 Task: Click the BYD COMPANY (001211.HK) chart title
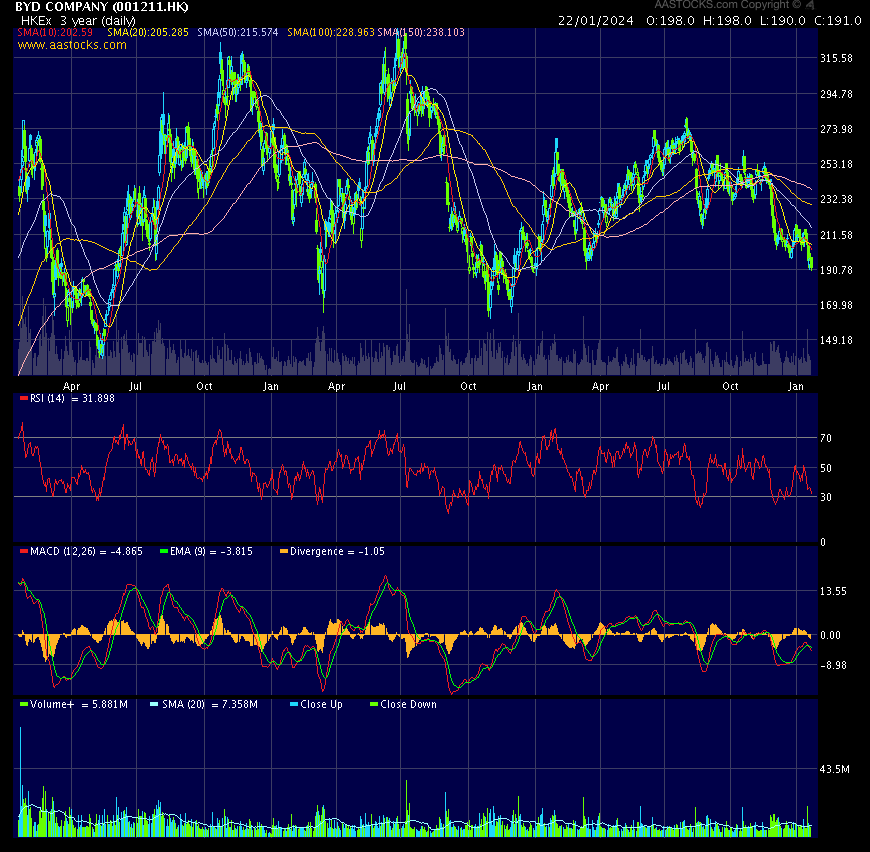pyautogui.click(x=102, y=7)
